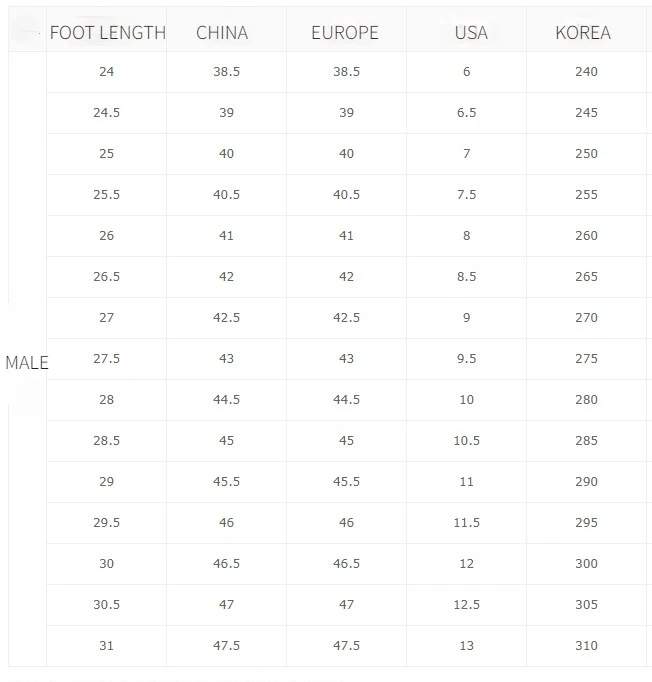Select Korea size 300 cell
Screen dimensions: 652x682
coord(586,564)
